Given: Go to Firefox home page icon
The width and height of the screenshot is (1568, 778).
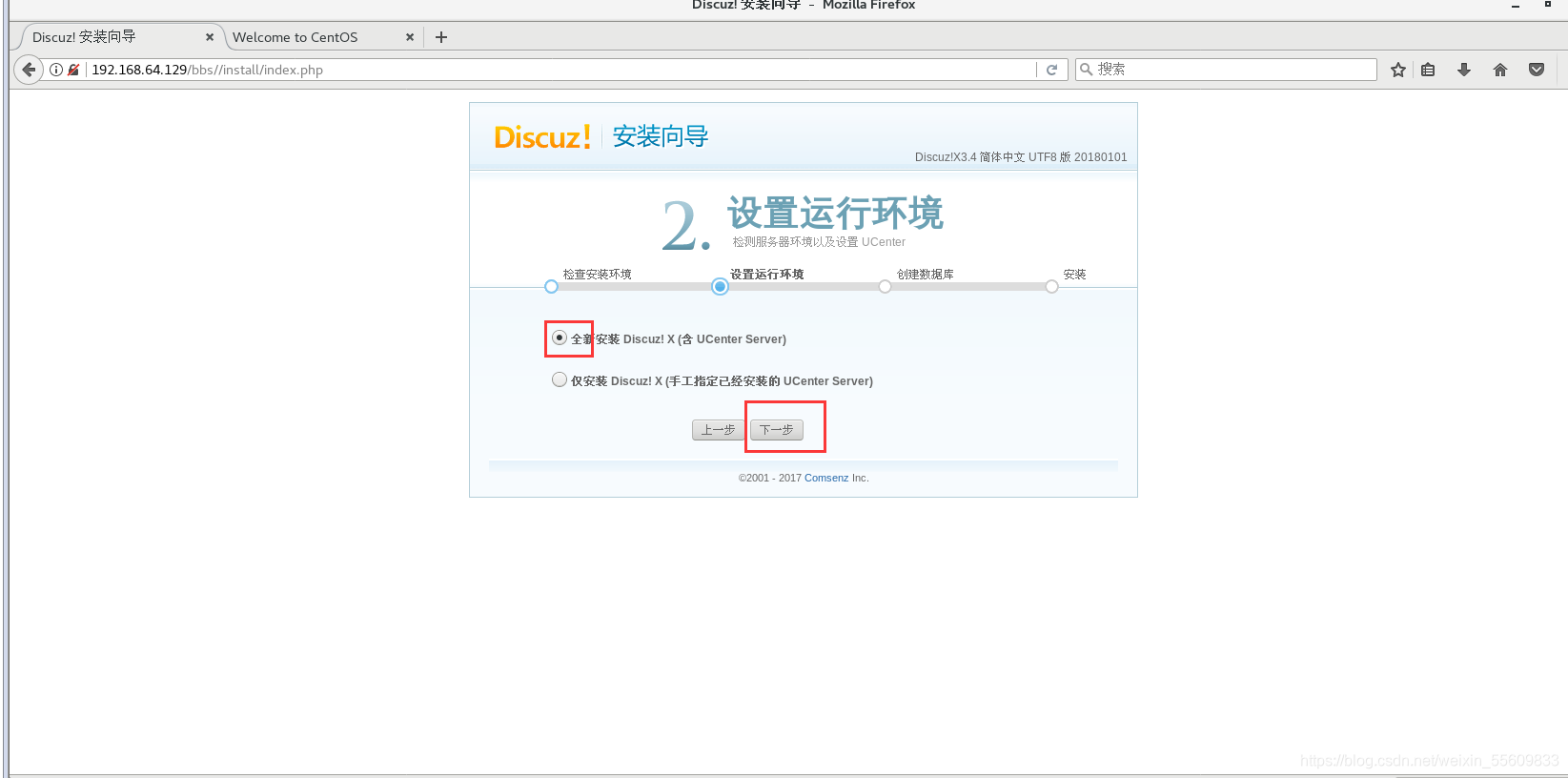Looking at the screenshot, I should coord(1500,70).
